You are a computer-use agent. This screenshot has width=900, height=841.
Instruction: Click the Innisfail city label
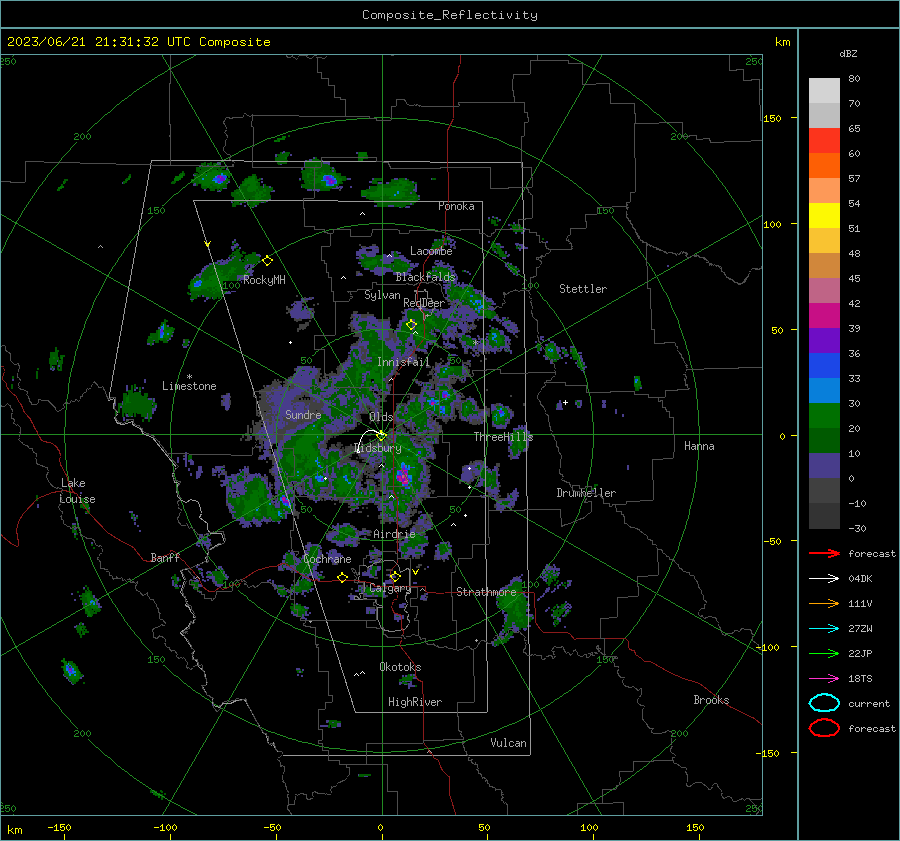tap(403, 362)
